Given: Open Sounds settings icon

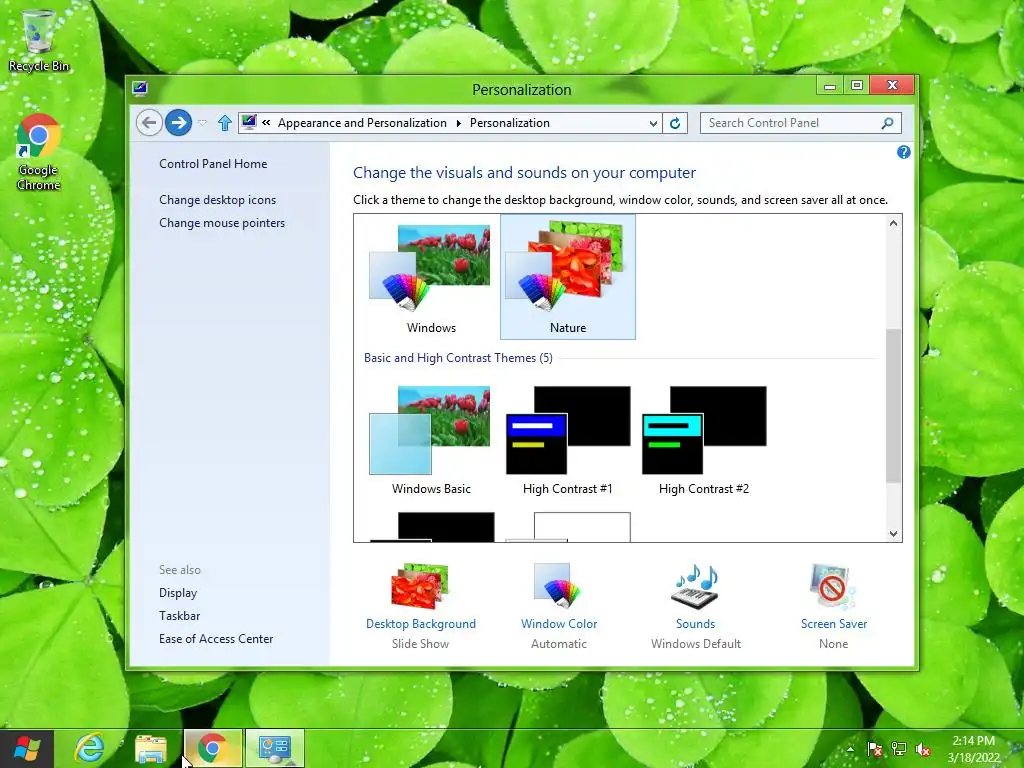Looking at the screenshot, I should (696, 586).
